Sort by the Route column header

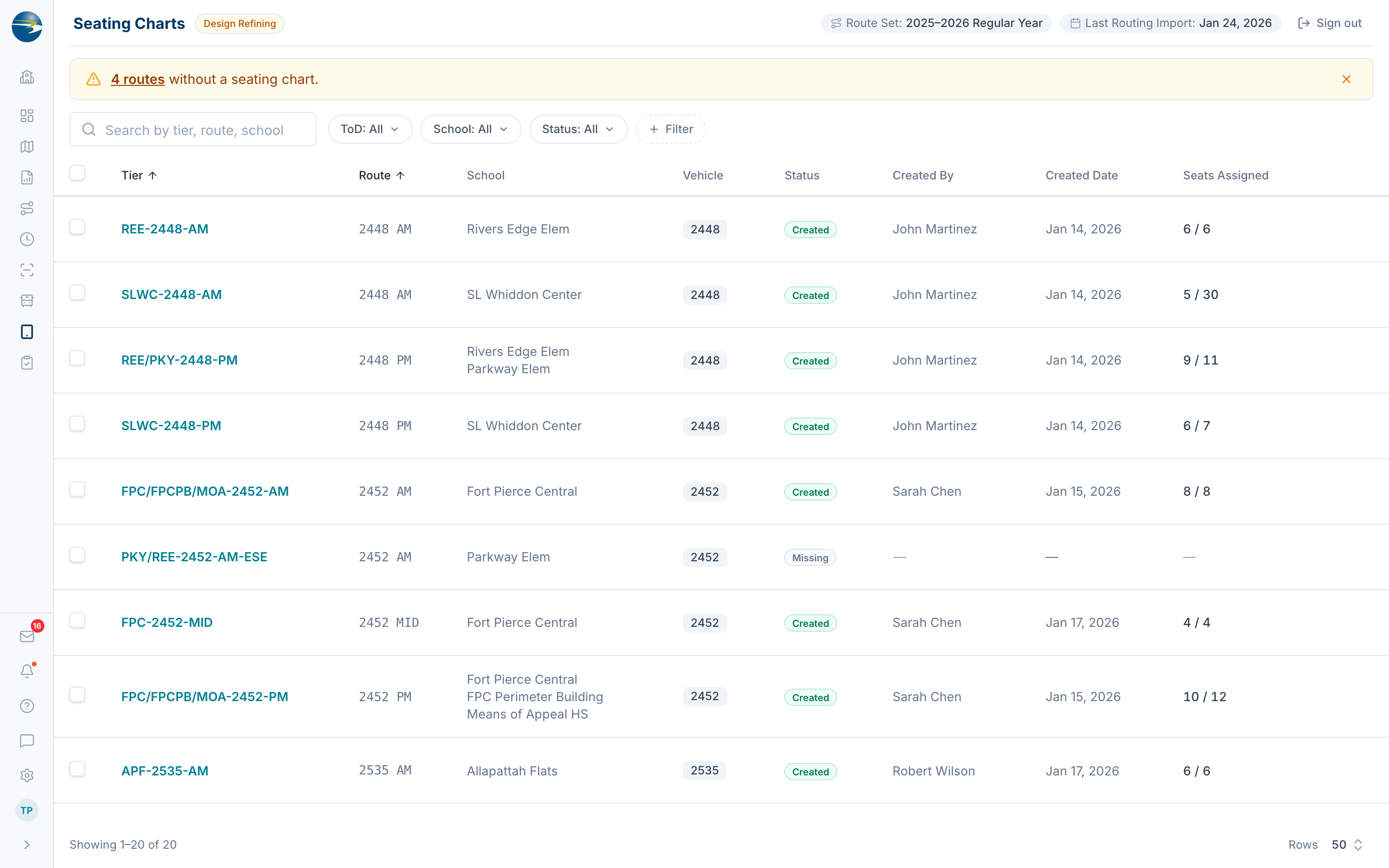381,175
